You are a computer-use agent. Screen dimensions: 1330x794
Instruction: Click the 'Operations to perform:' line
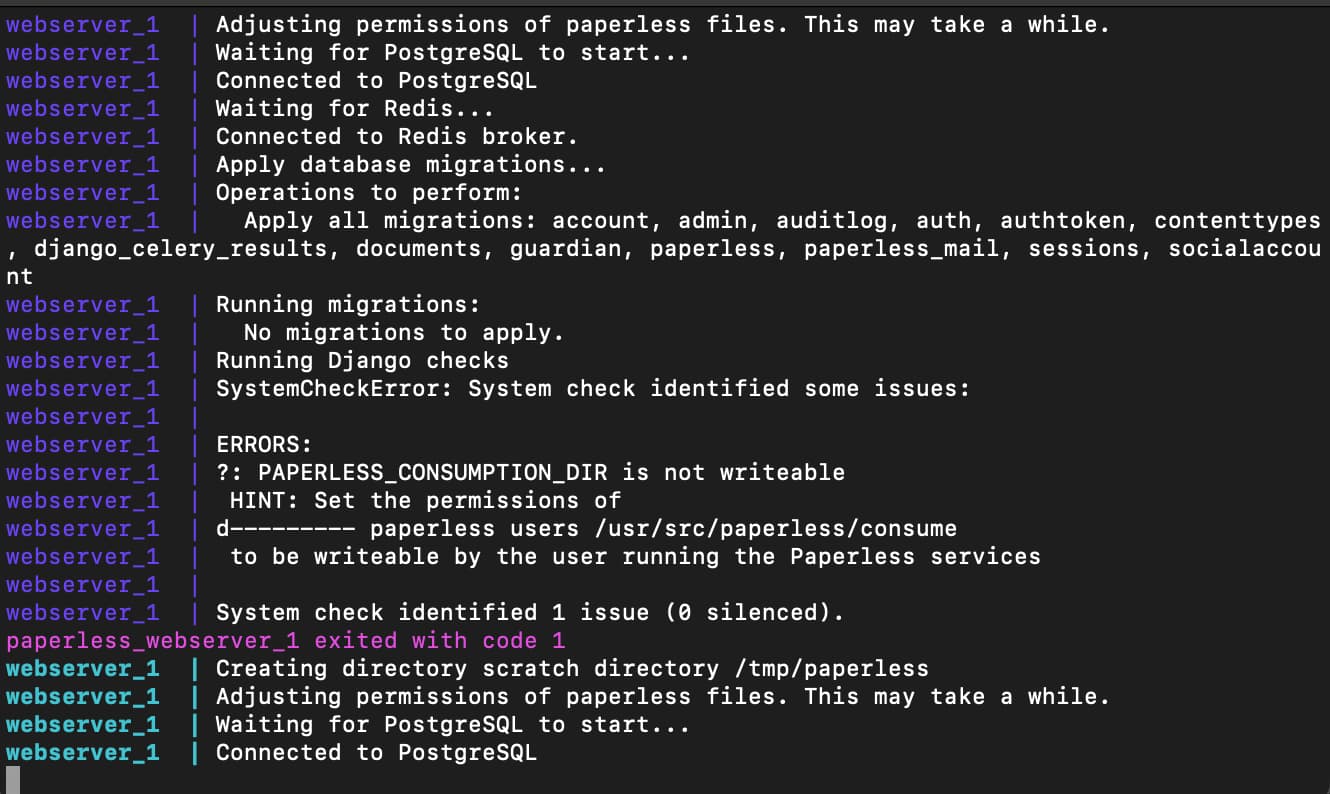coord(369,192)
